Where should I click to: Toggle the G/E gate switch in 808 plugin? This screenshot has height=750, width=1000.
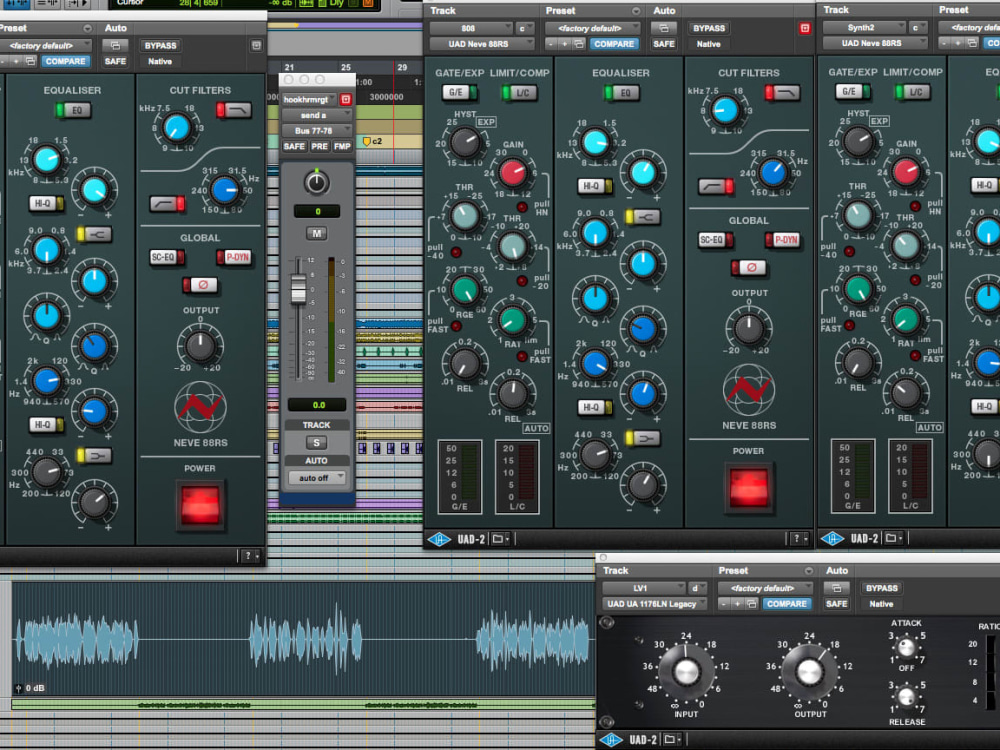coord(459,92)
